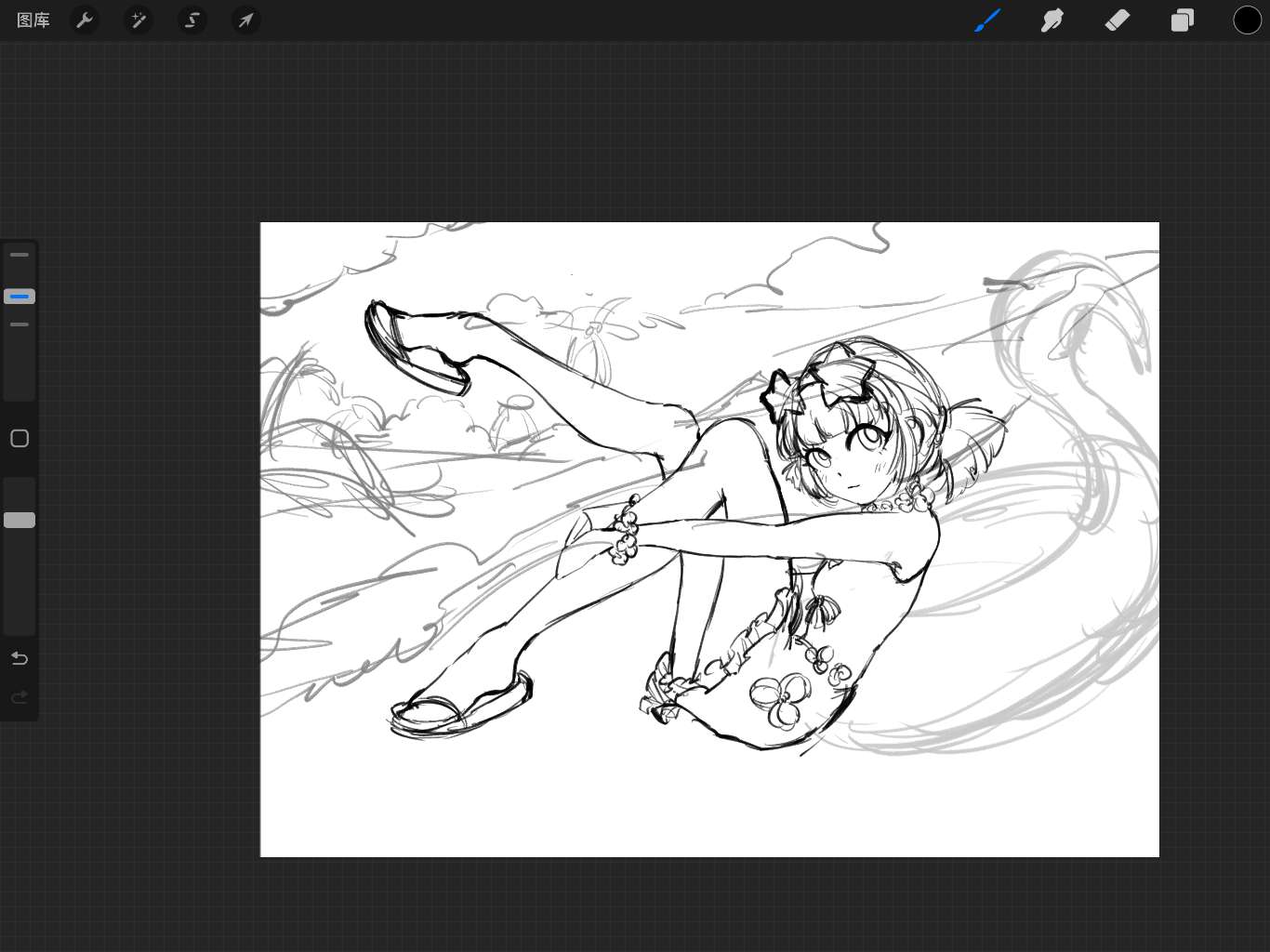The image size is (1270, 952).
Task: Undo the last stroke
Action: [20, 658]
